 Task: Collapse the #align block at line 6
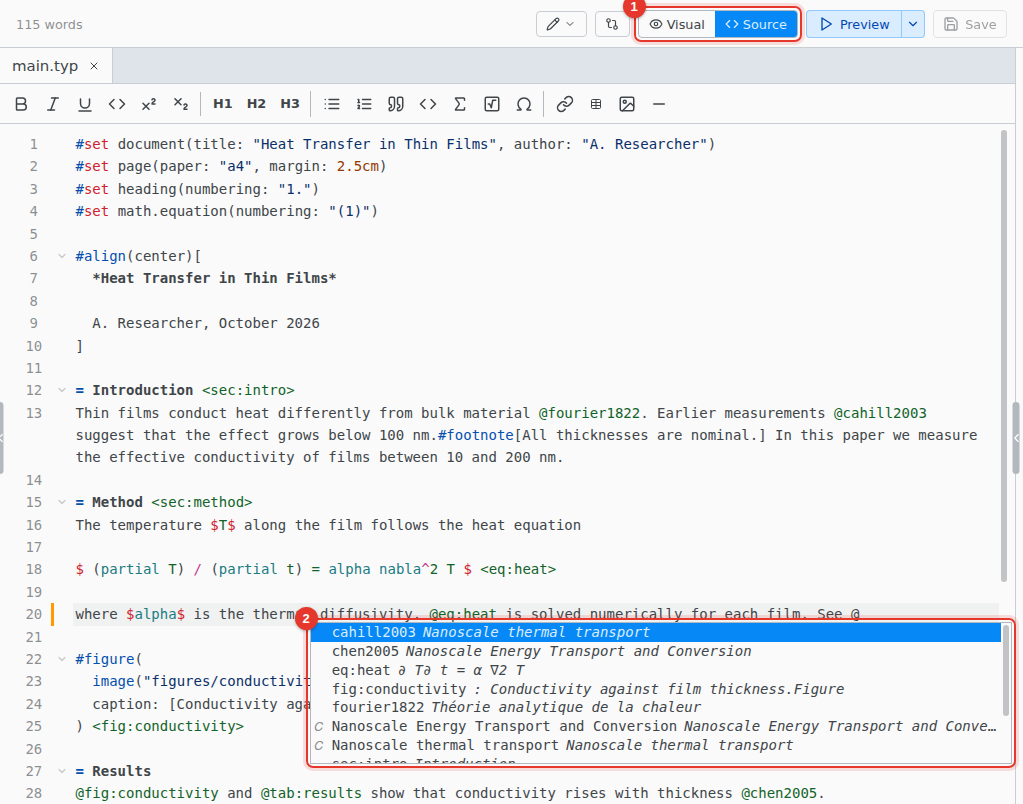tap(62, 256)
